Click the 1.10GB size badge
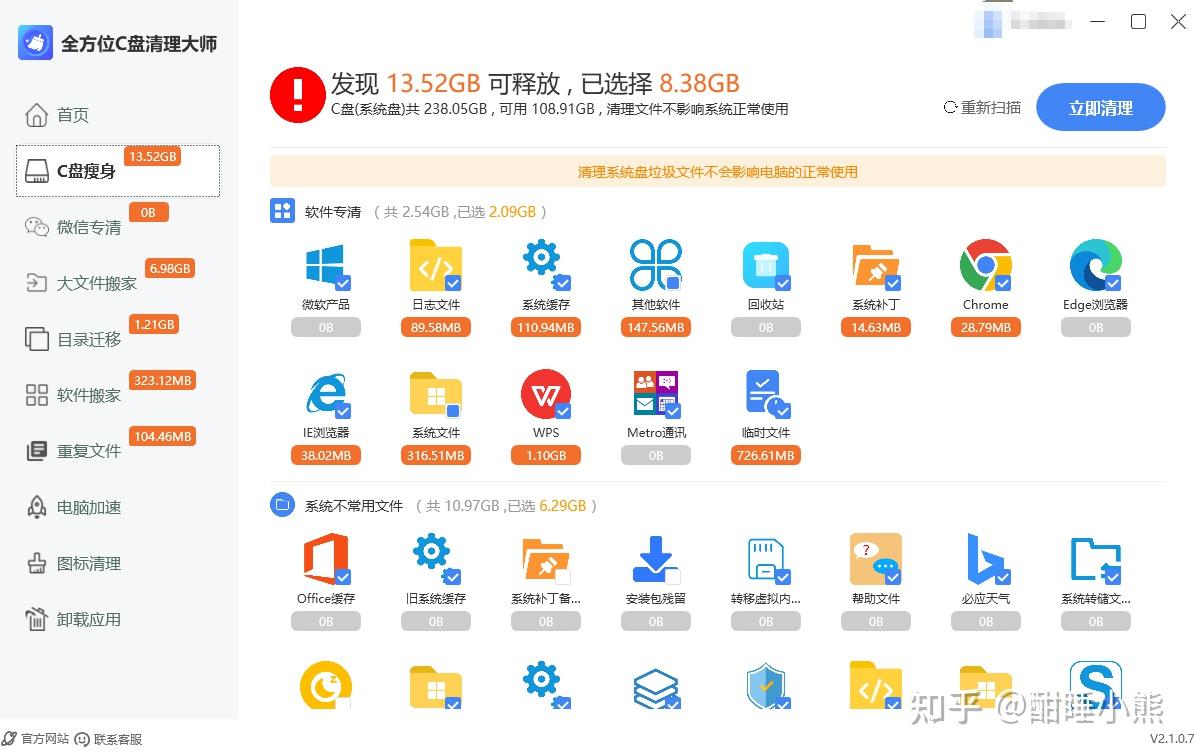 coord(545,455)
